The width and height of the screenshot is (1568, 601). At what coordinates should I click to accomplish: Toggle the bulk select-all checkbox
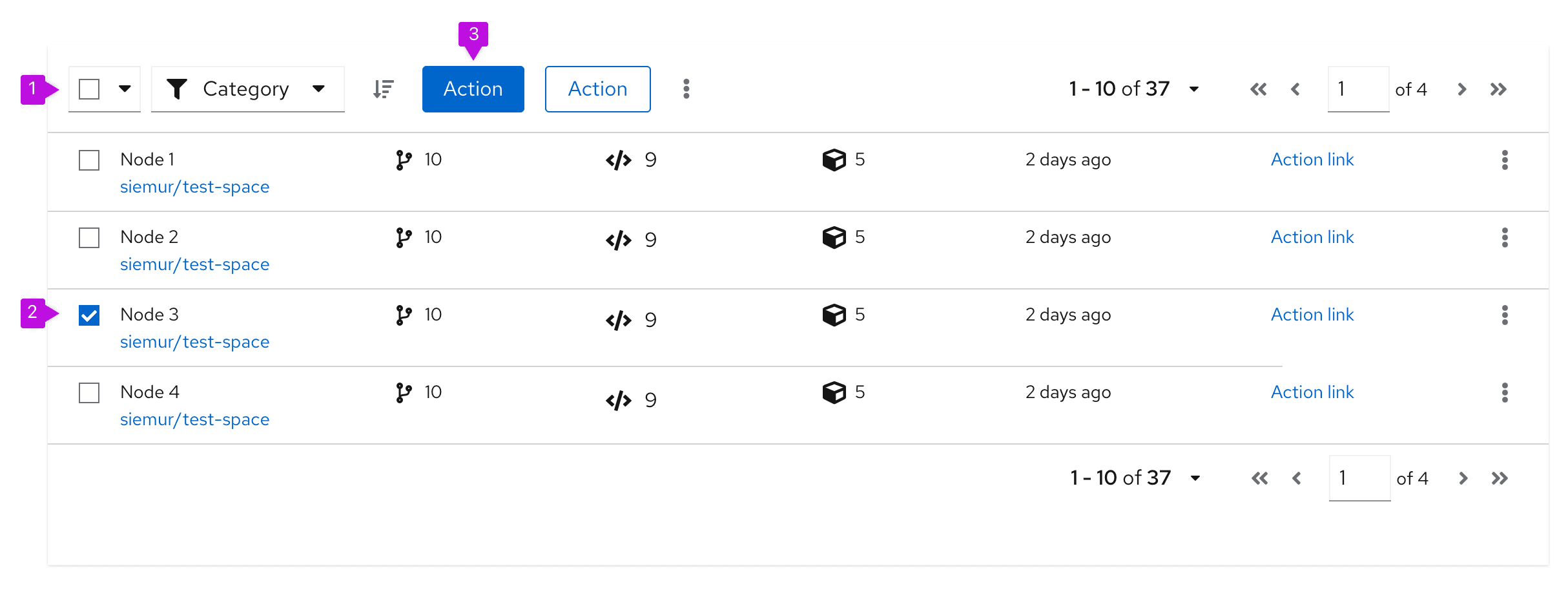click(89, 89)
